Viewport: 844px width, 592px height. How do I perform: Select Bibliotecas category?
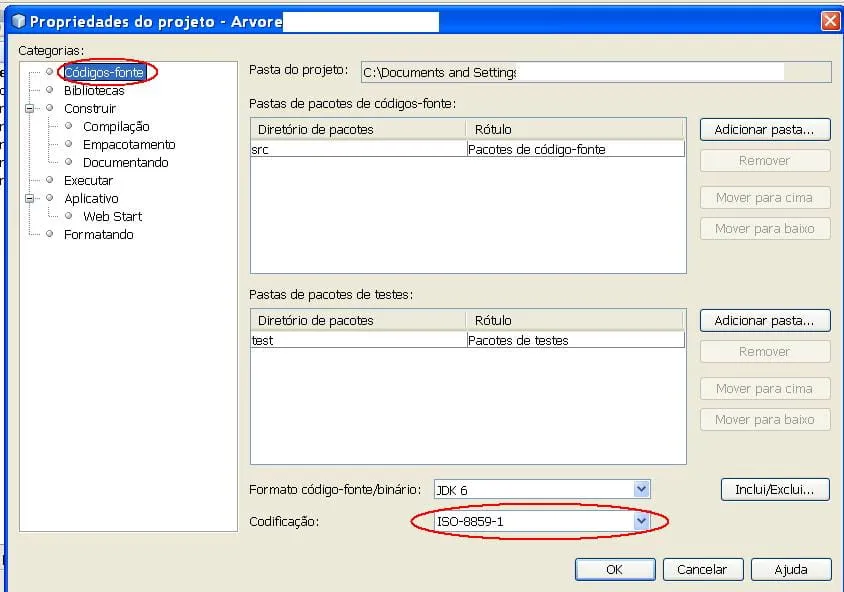(94, 90)
